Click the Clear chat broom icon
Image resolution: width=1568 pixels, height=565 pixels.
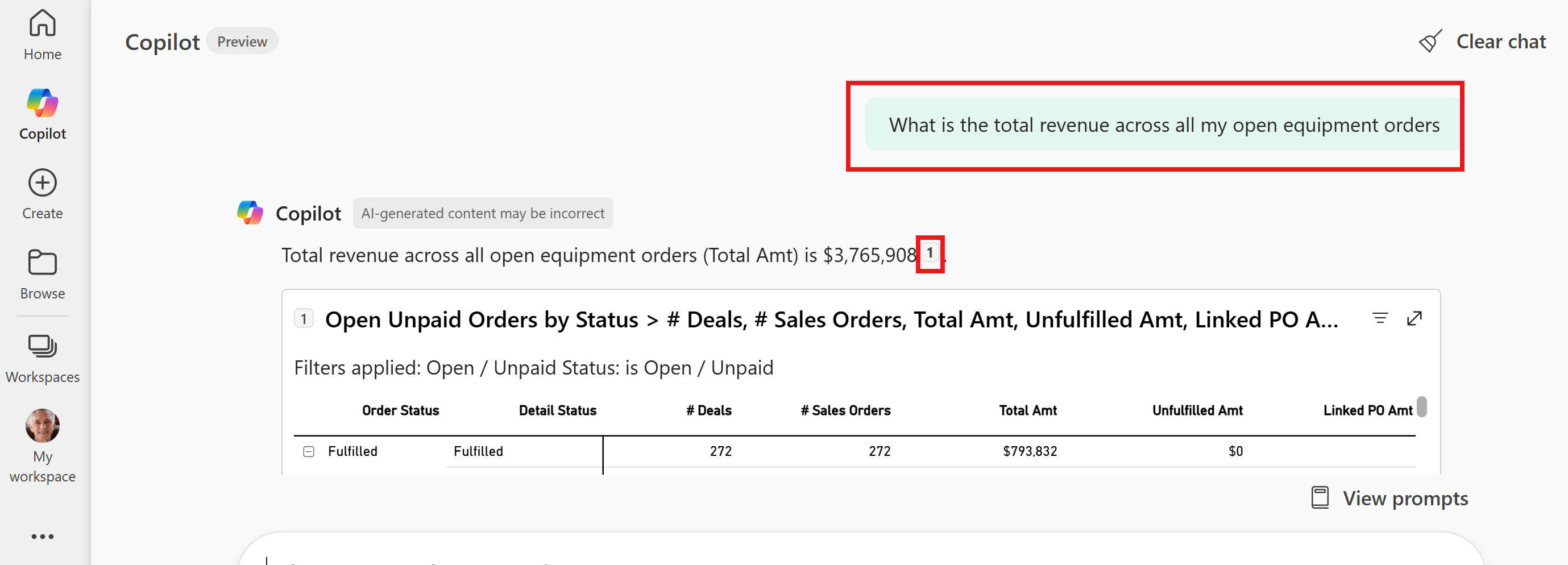1430,41
